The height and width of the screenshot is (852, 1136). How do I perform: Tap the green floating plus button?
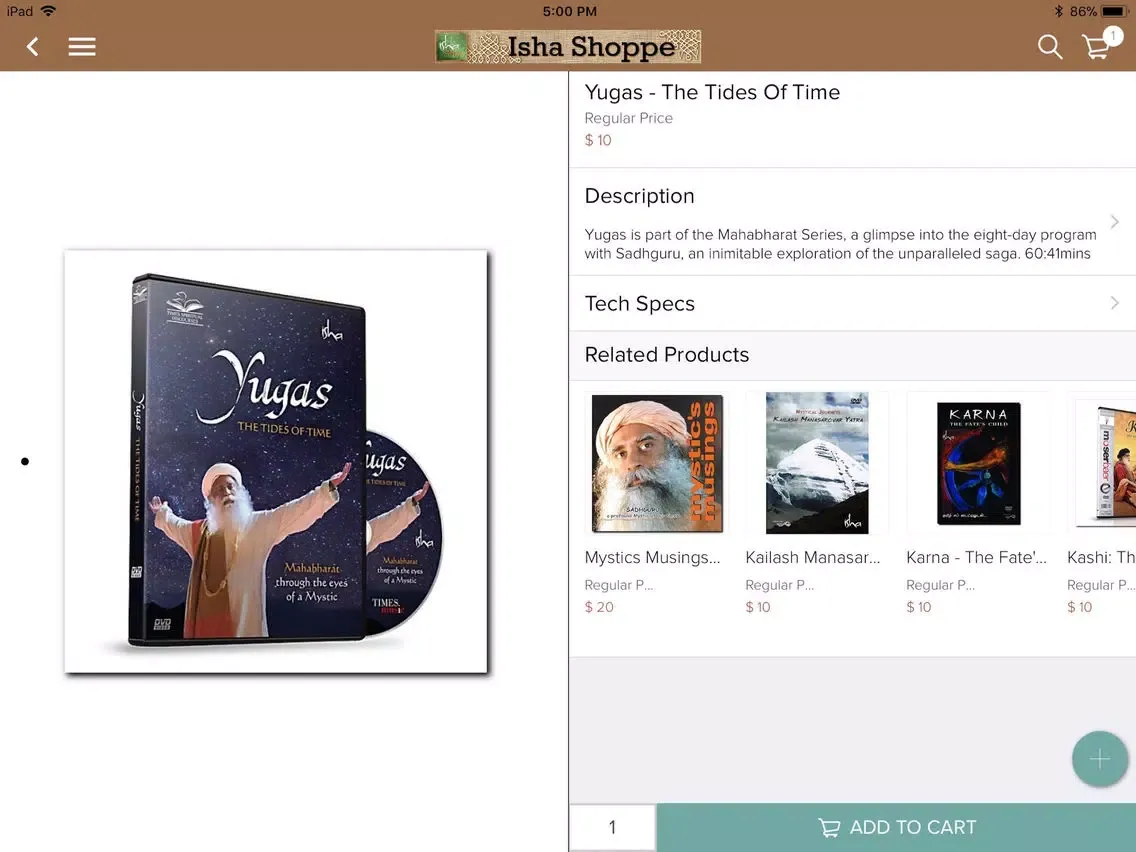pos(1100,759)
